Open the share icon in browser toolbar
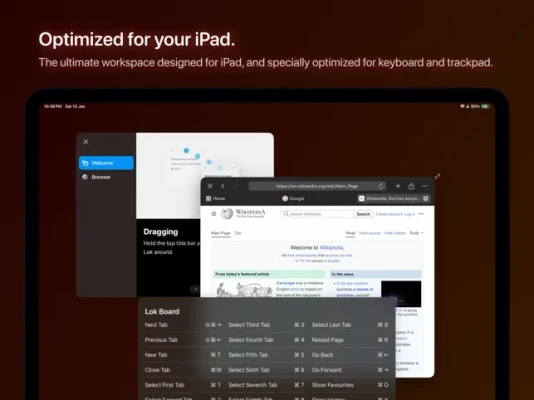The width and height of the screenshot is (534, 400). (411, 186)
